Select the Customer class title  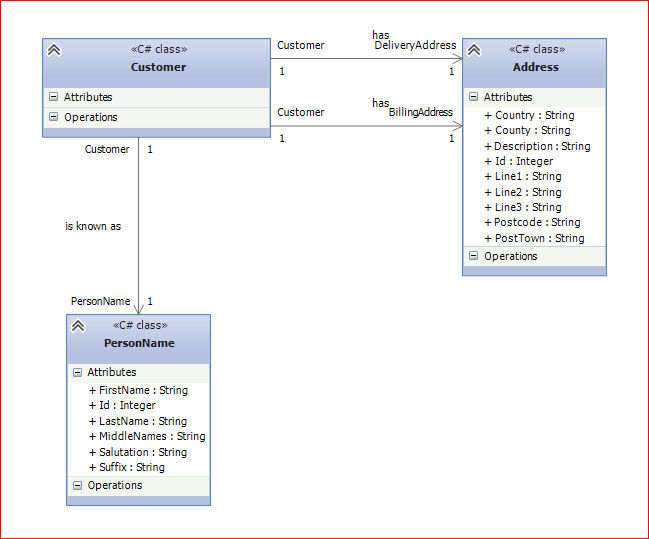pos(159,67)
